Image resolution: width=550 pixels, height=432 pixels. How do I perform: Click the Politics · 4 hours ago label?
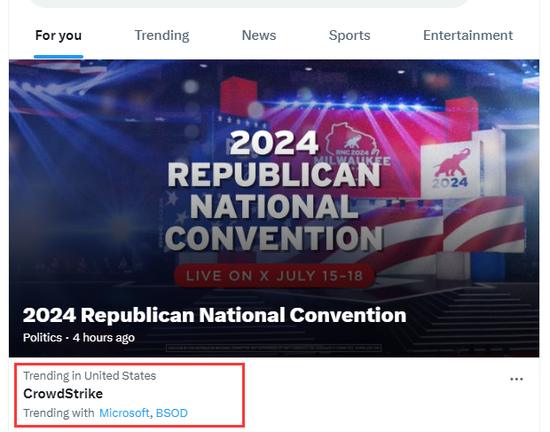point(79,337)
